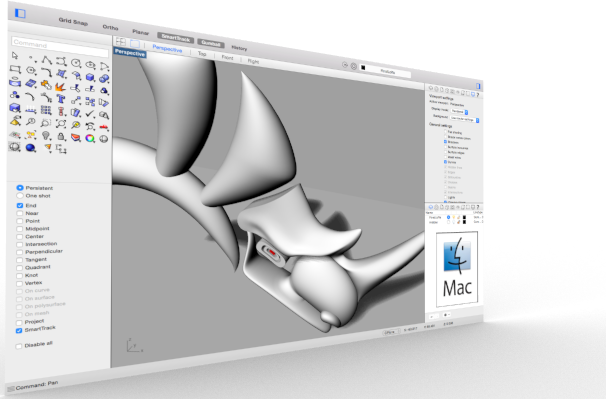Pick the Circle tool
Viewport: 606px width, 399px height.
coord(76,63)
